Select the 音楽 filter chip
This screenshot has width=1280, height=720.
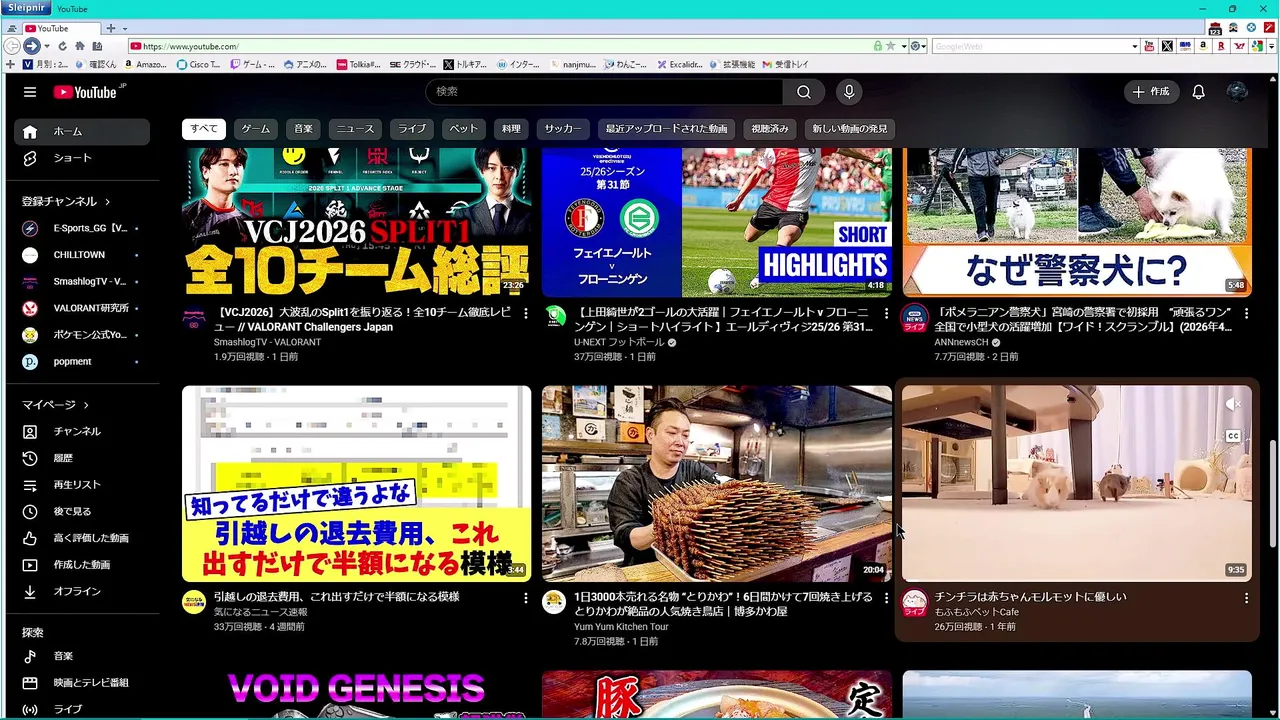point(303,129)
